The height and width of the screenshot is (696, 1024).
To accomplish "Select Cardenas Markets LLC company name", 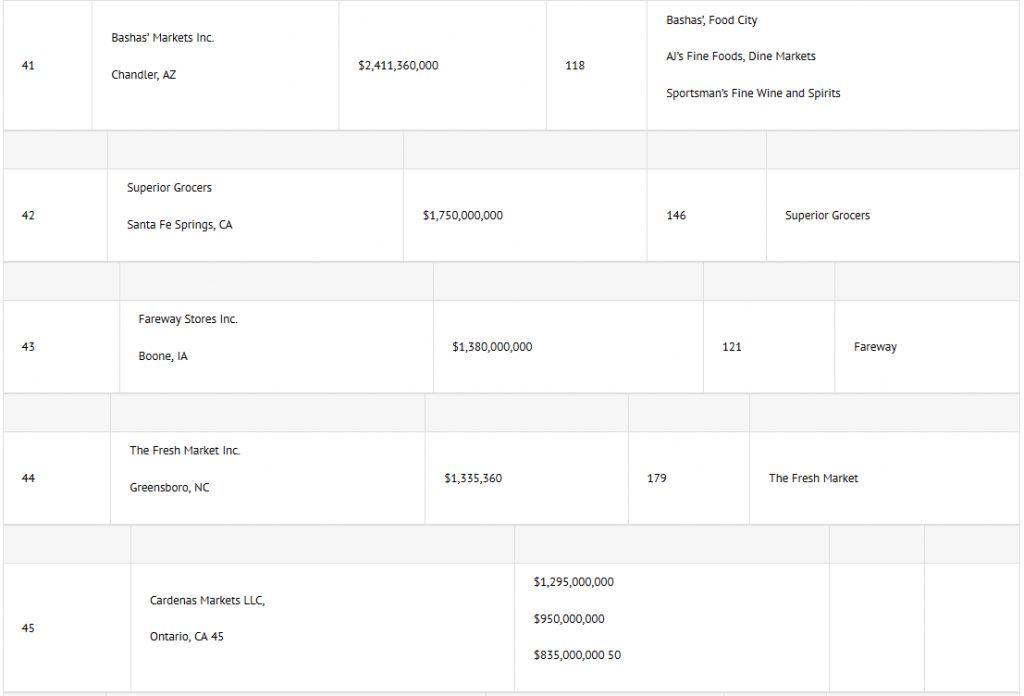I will [x=207, y=601].
